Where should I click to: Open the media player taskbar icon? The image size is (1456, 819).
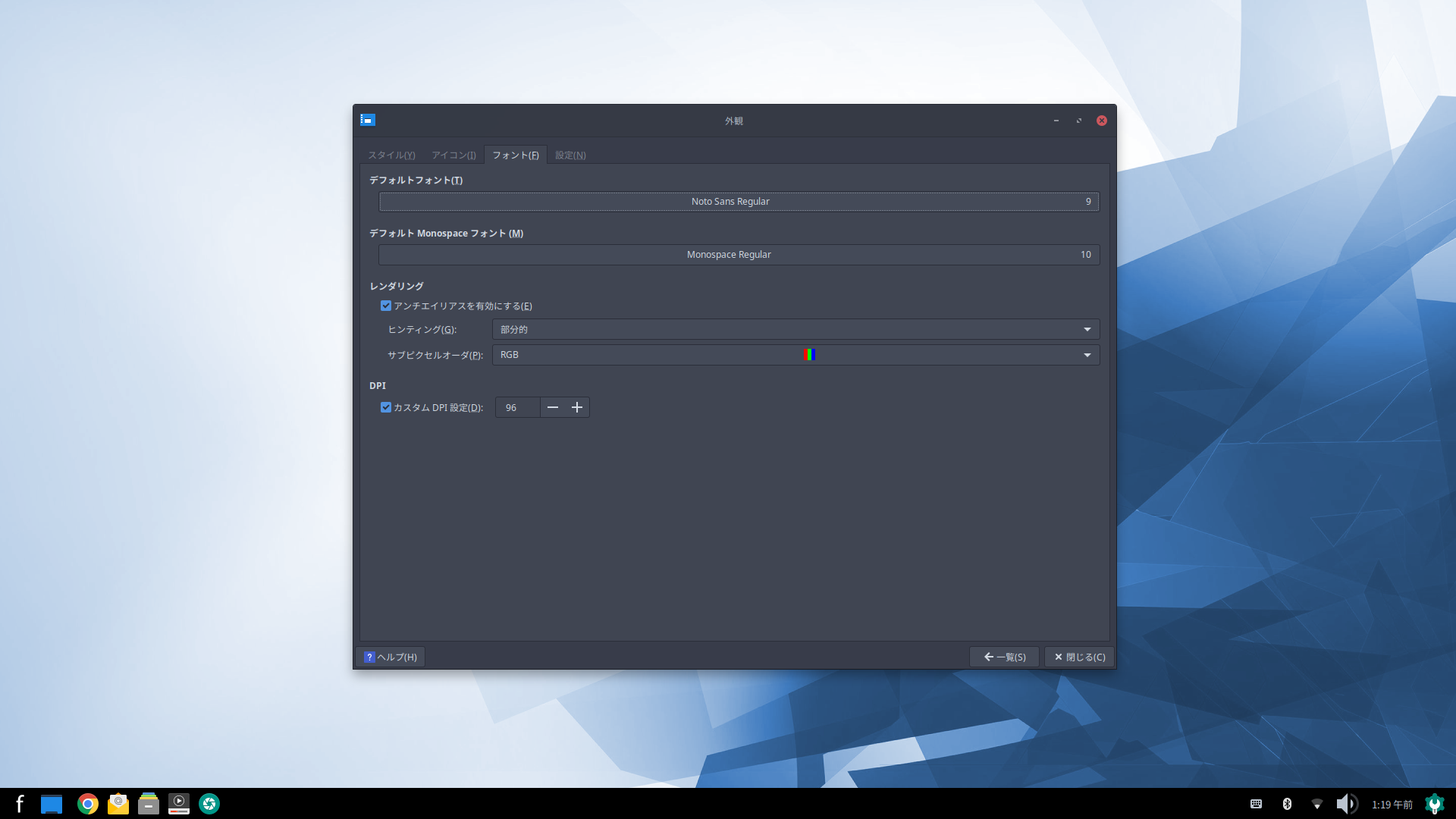(x=179, y=804)
